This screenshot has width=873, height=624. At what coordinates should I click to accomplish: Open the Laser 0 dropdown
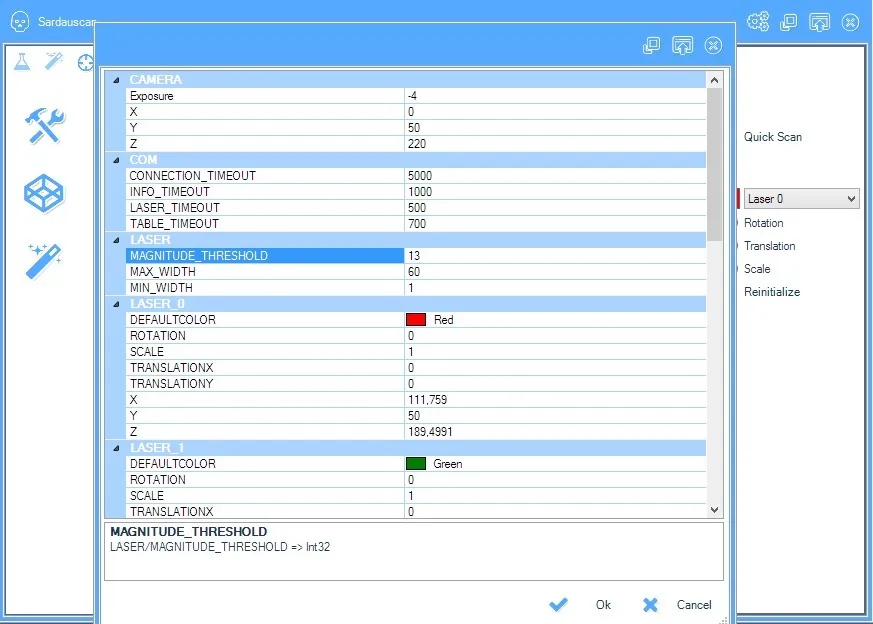(801, 199)
